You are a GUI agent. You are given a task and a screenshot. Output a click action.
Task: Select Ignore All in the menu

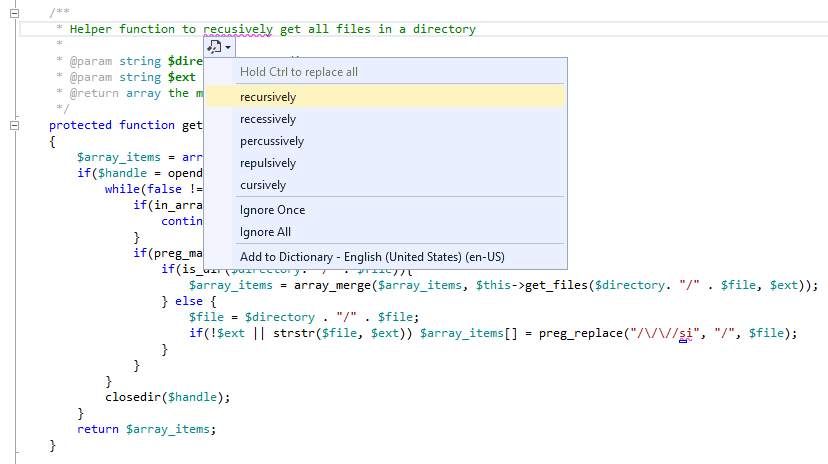click(x=385, y=232)
